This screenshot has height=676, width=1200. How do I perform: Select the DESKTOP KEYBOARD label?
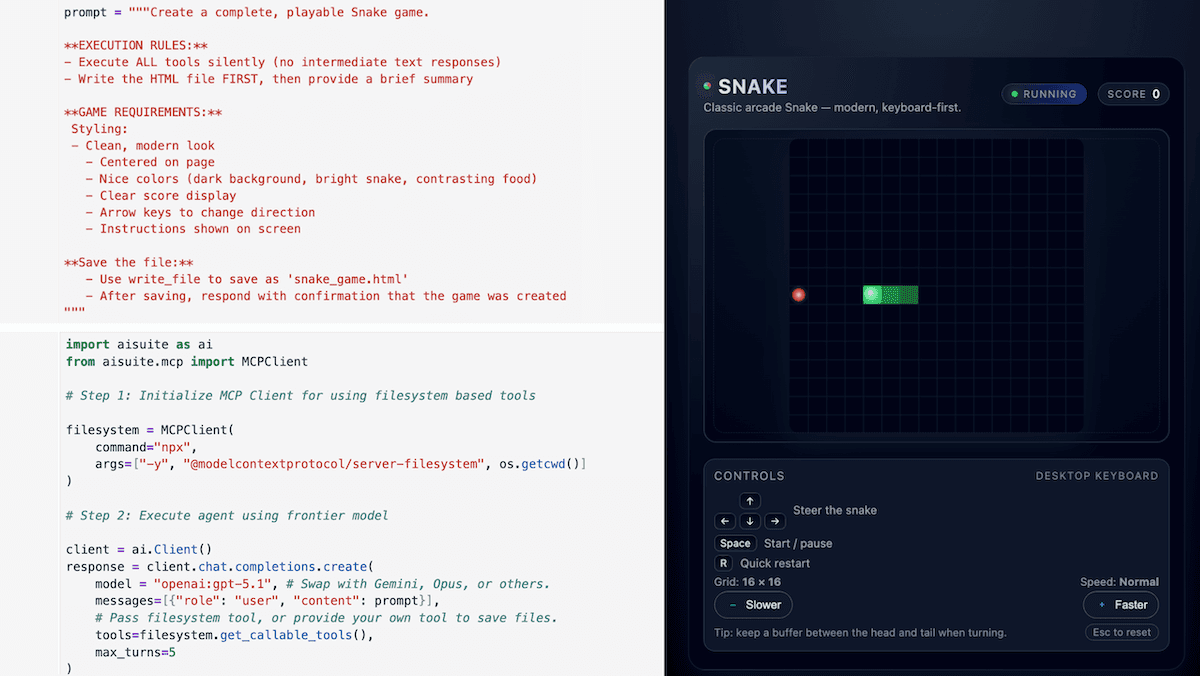(1097, 476)
